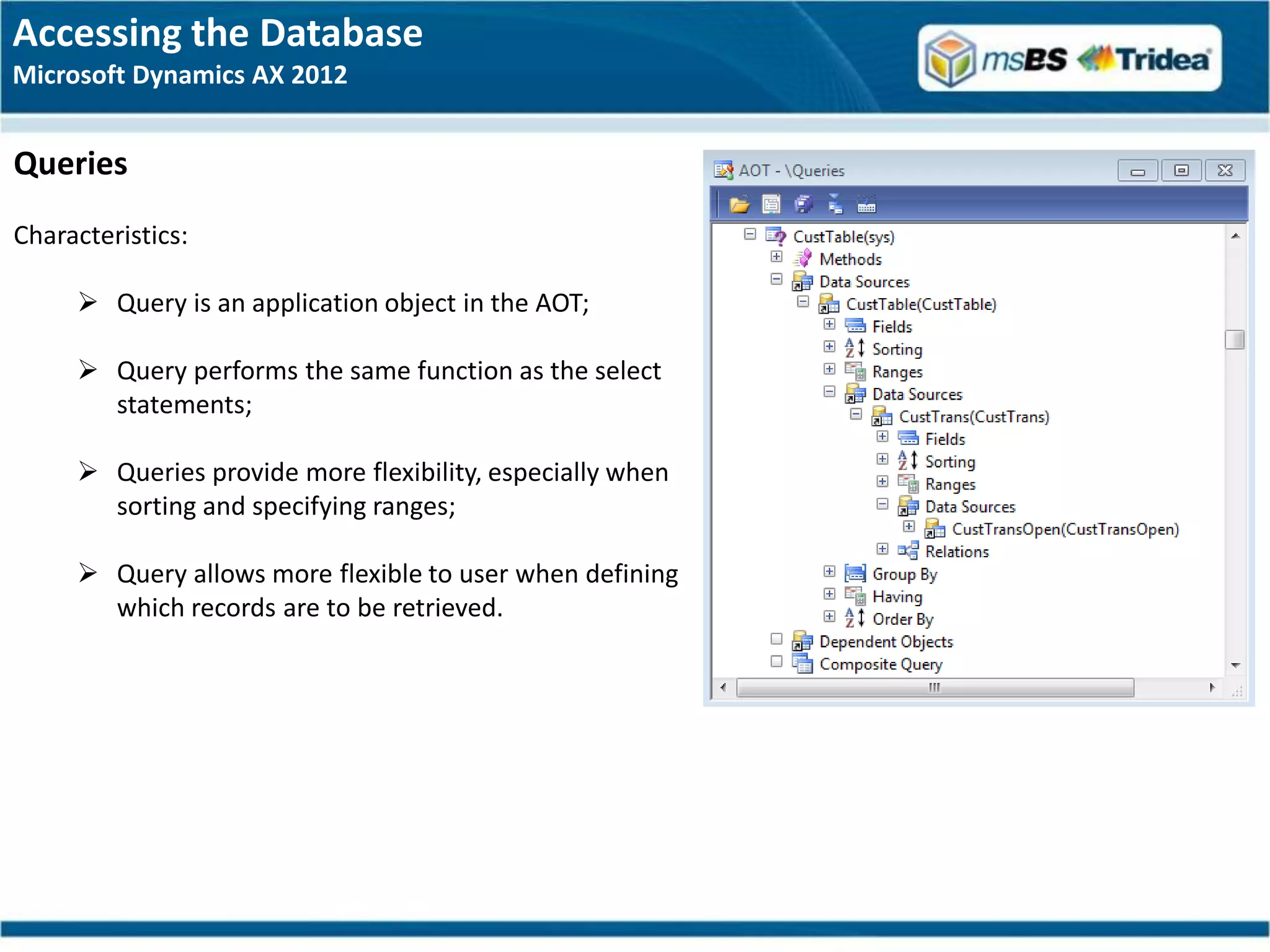This screenshot has width=1270, height=952.
Task: Click the box beside Composite Query
Action: point(776,661)
